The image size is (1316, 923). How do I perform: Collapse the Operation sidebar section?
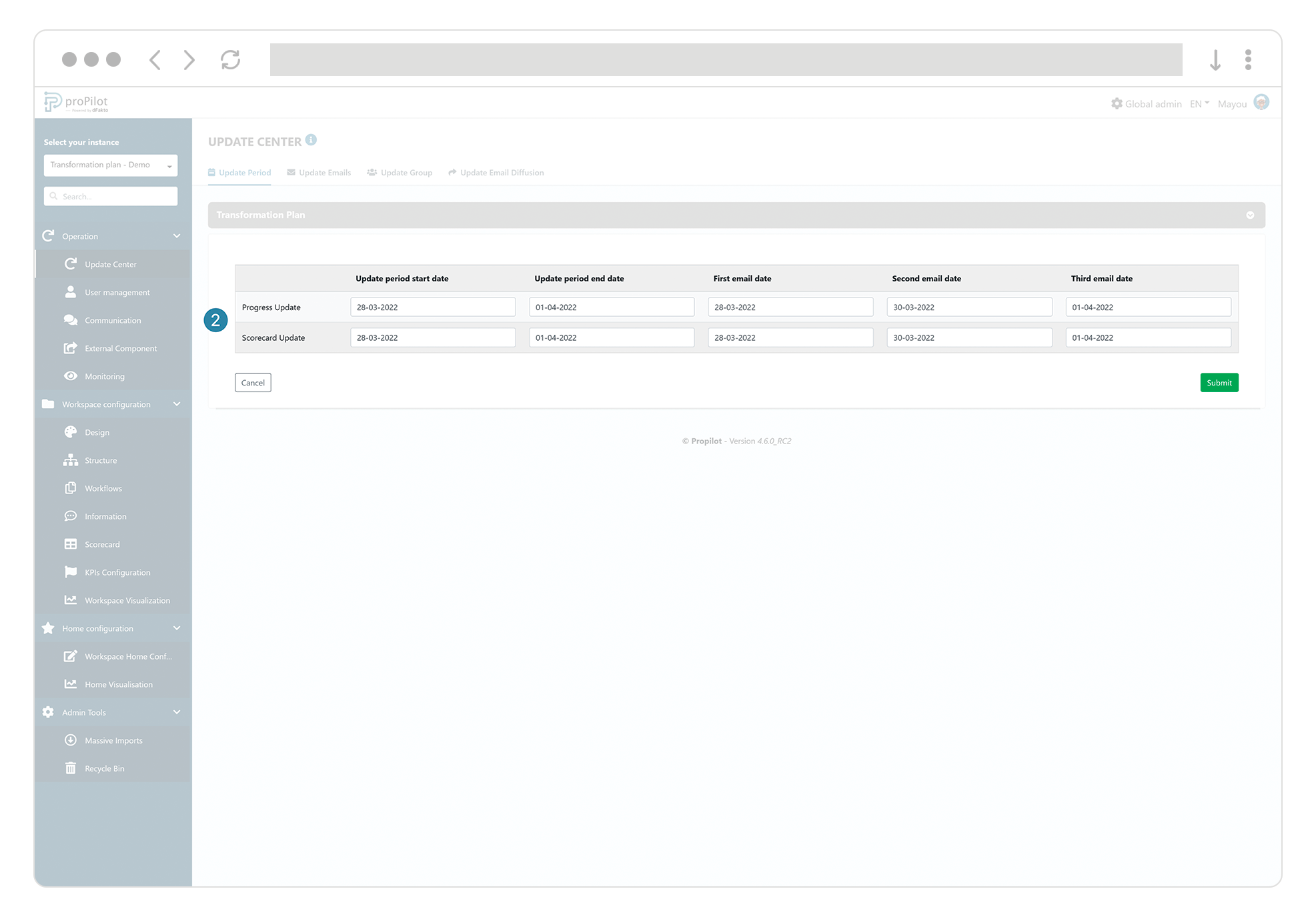pos(177,236)
